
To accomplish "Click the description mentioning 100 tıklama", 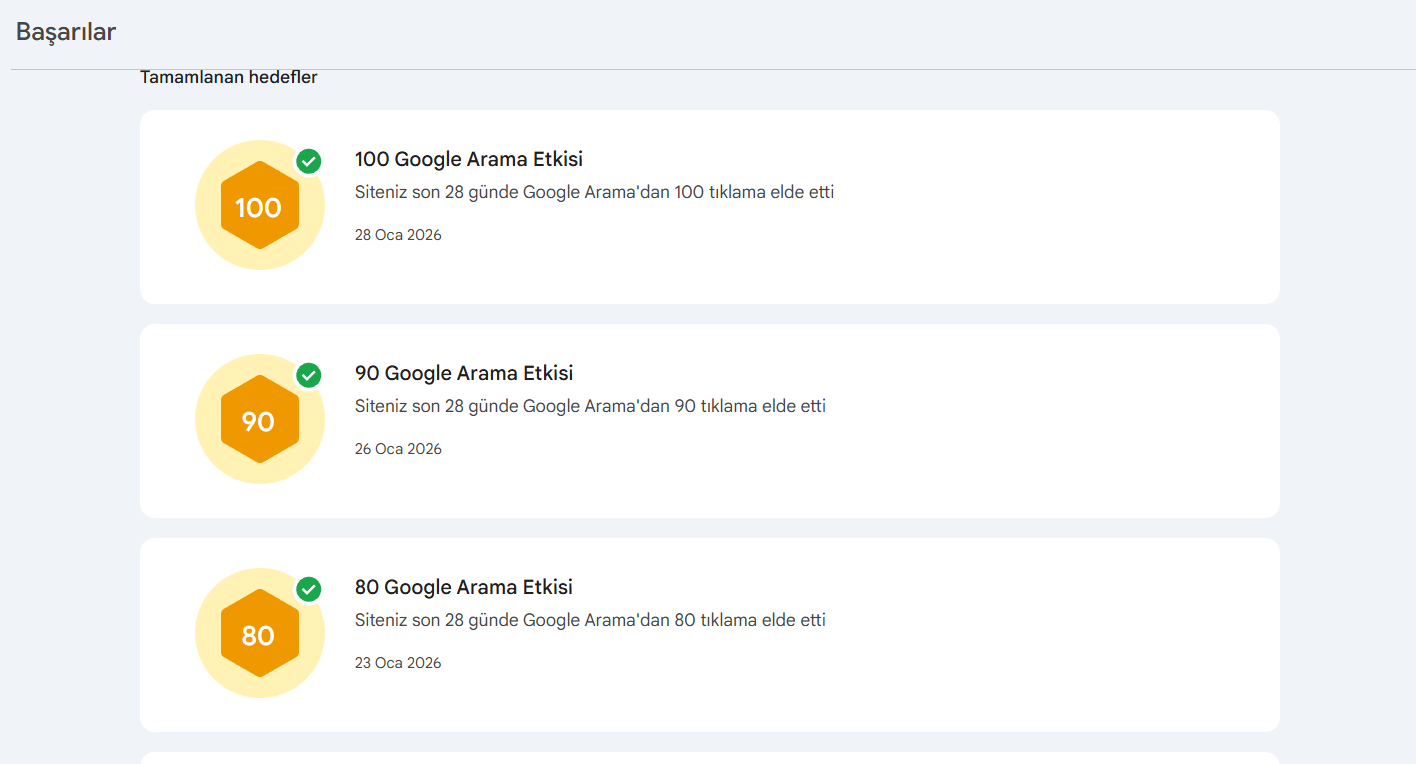I will [595, 192].
